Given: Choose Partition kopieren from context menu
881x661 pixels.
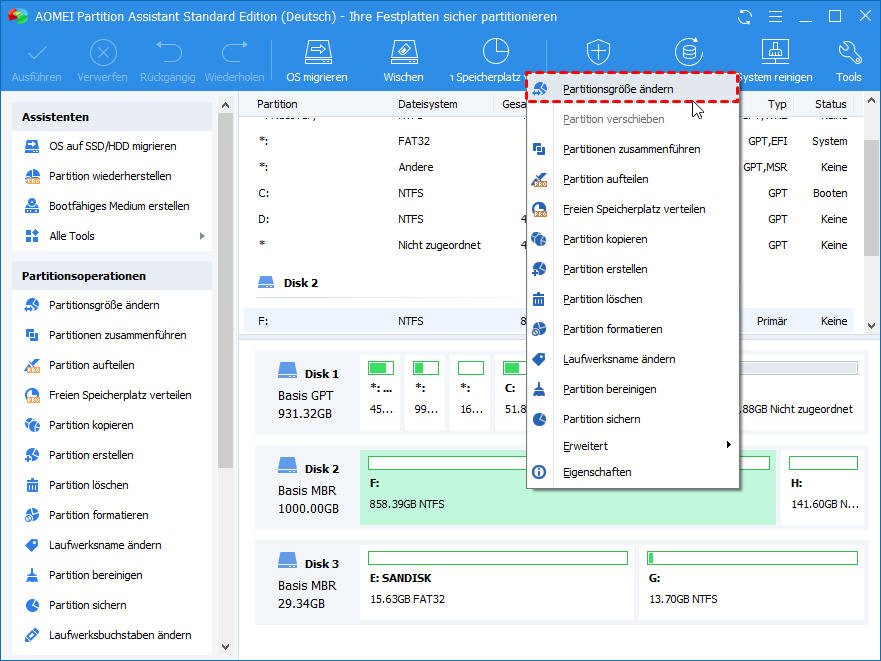Looking at the screenshot, I should [x=632, y=239].
